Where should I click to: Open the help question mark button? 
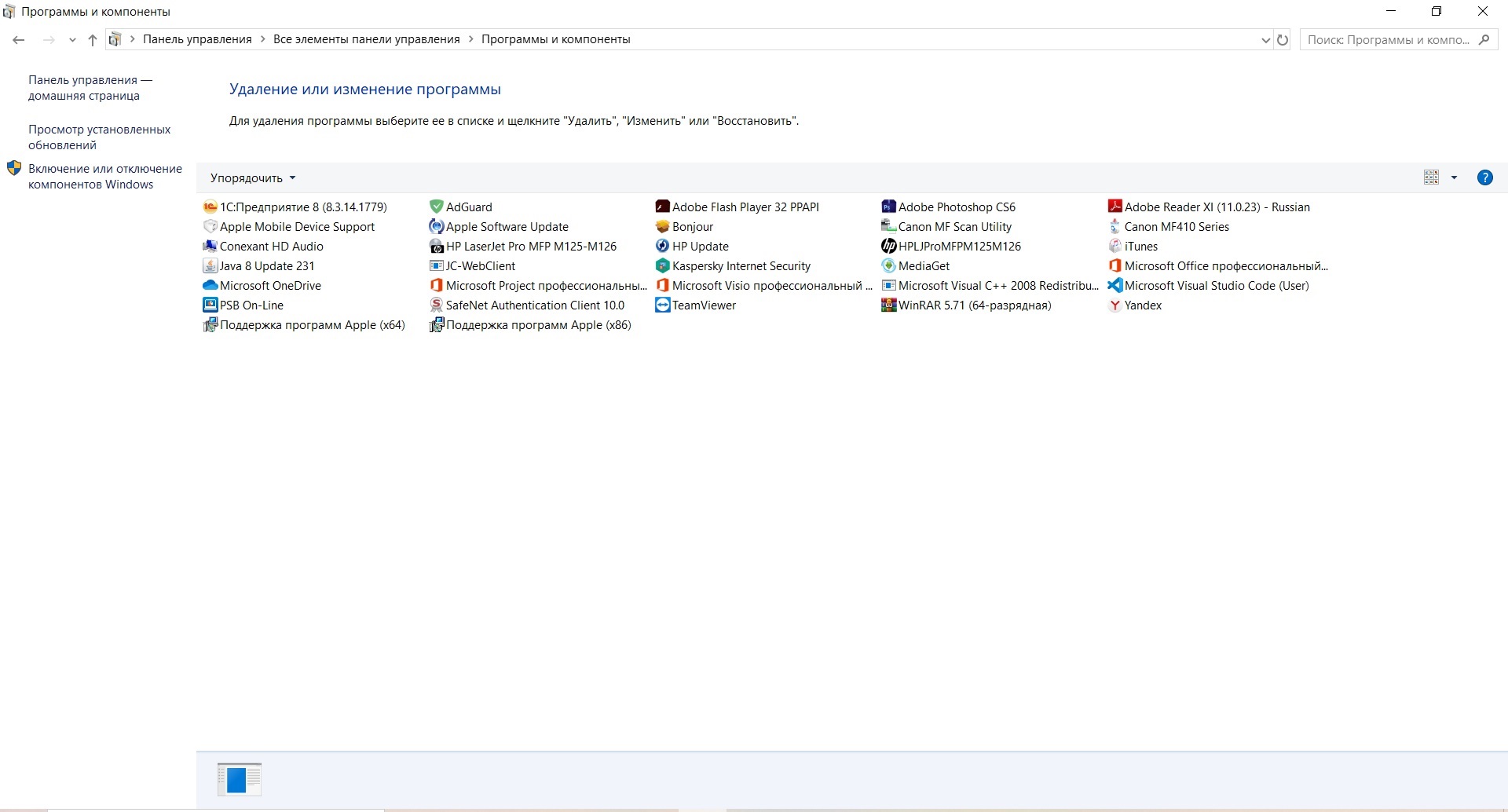pos(1484,177)
